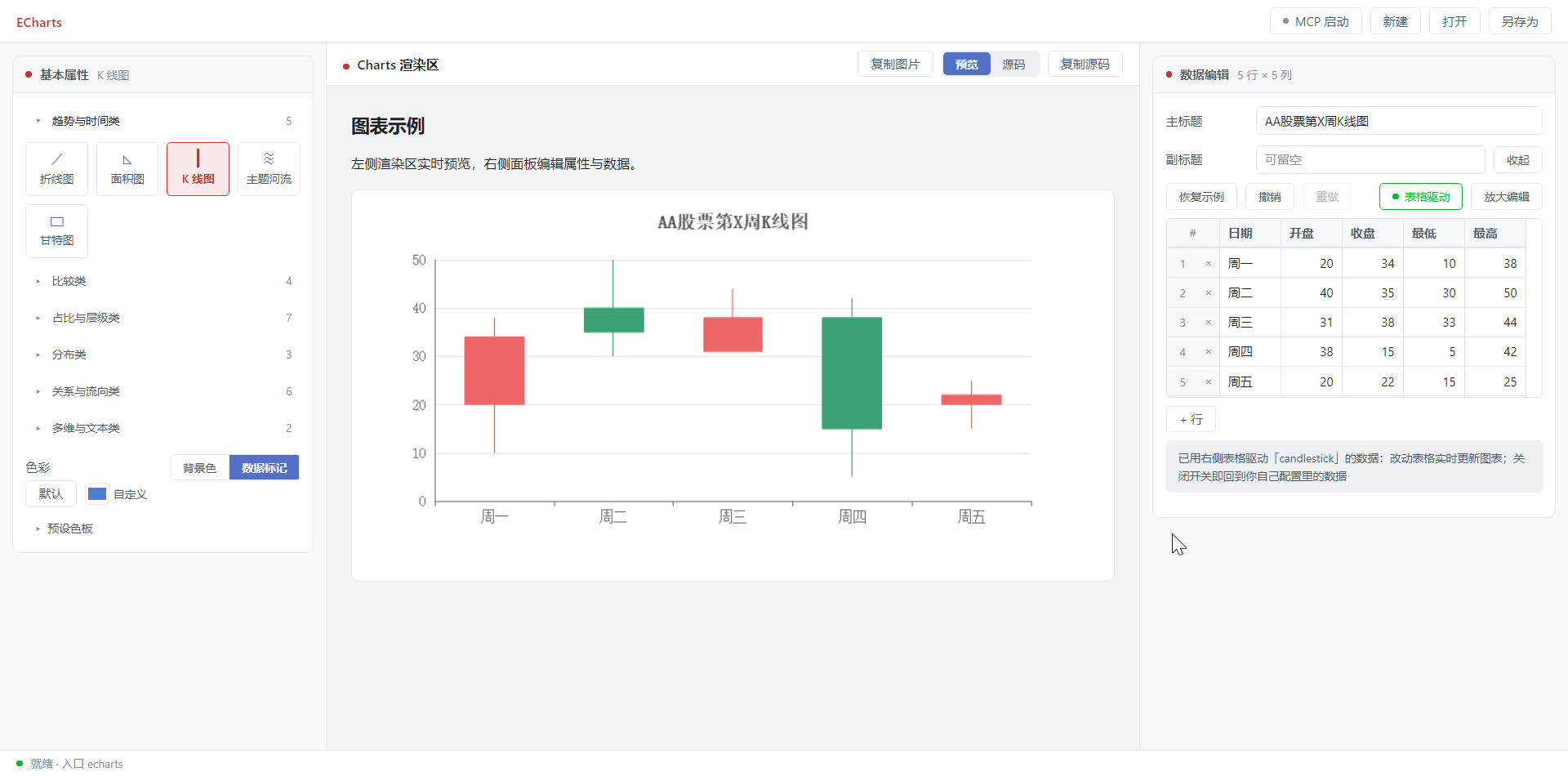
Task: Click the 放大编辑 button
Action: [1507, 197]
